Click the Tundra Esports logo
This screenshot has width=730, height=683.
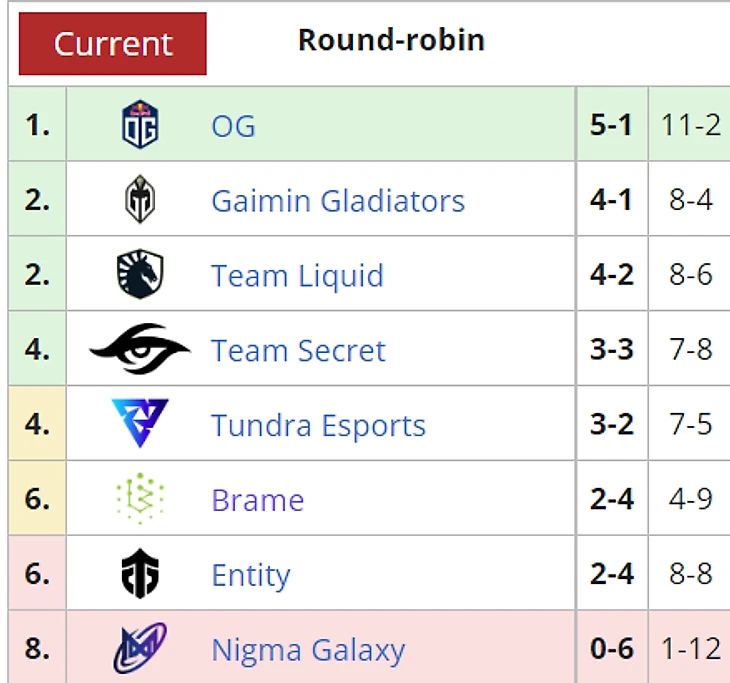[x=140, y=424]
